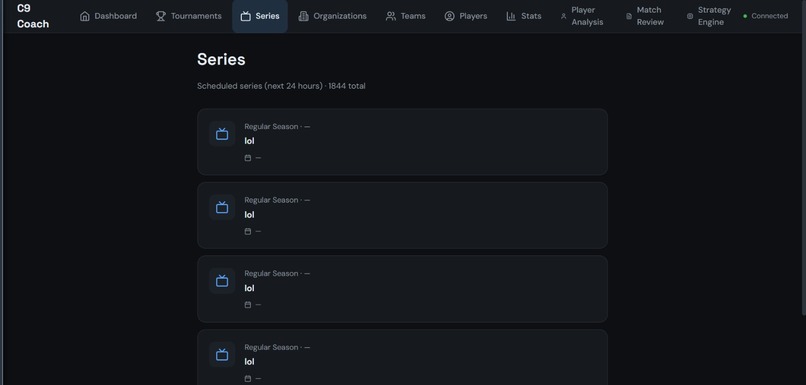806x385 pixels.
Task: Click the Series page heading
Action: 221,59
